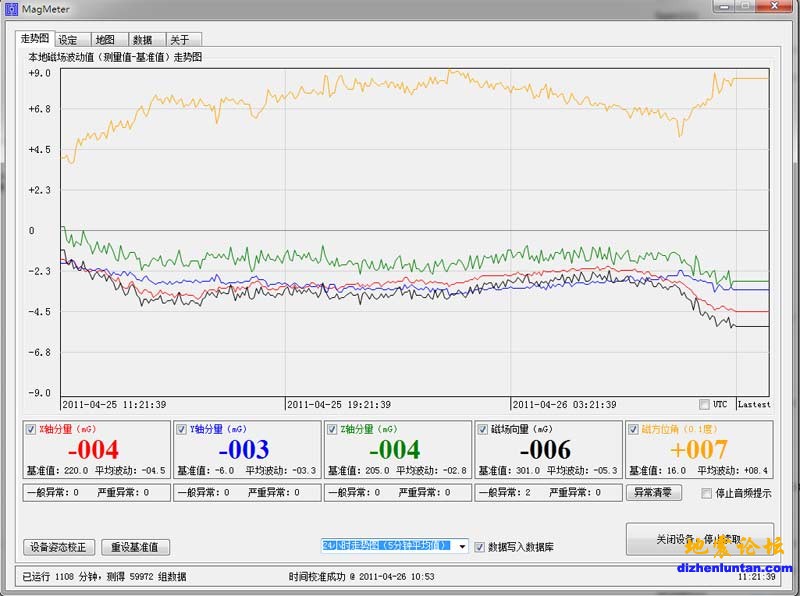Open the 地图 map tab

105,40
